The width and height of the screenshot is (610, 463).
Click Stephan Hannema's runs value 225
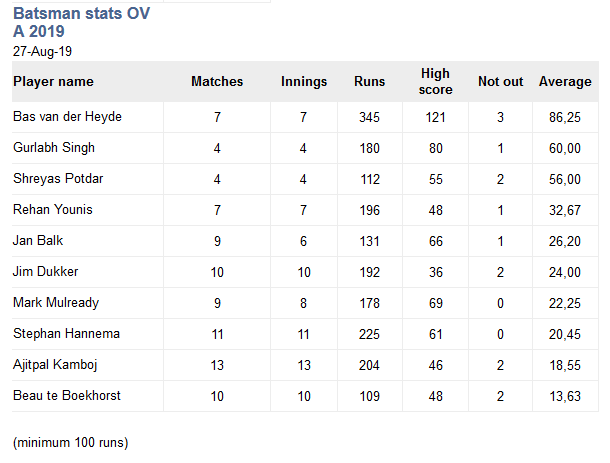tap(369, 334)
